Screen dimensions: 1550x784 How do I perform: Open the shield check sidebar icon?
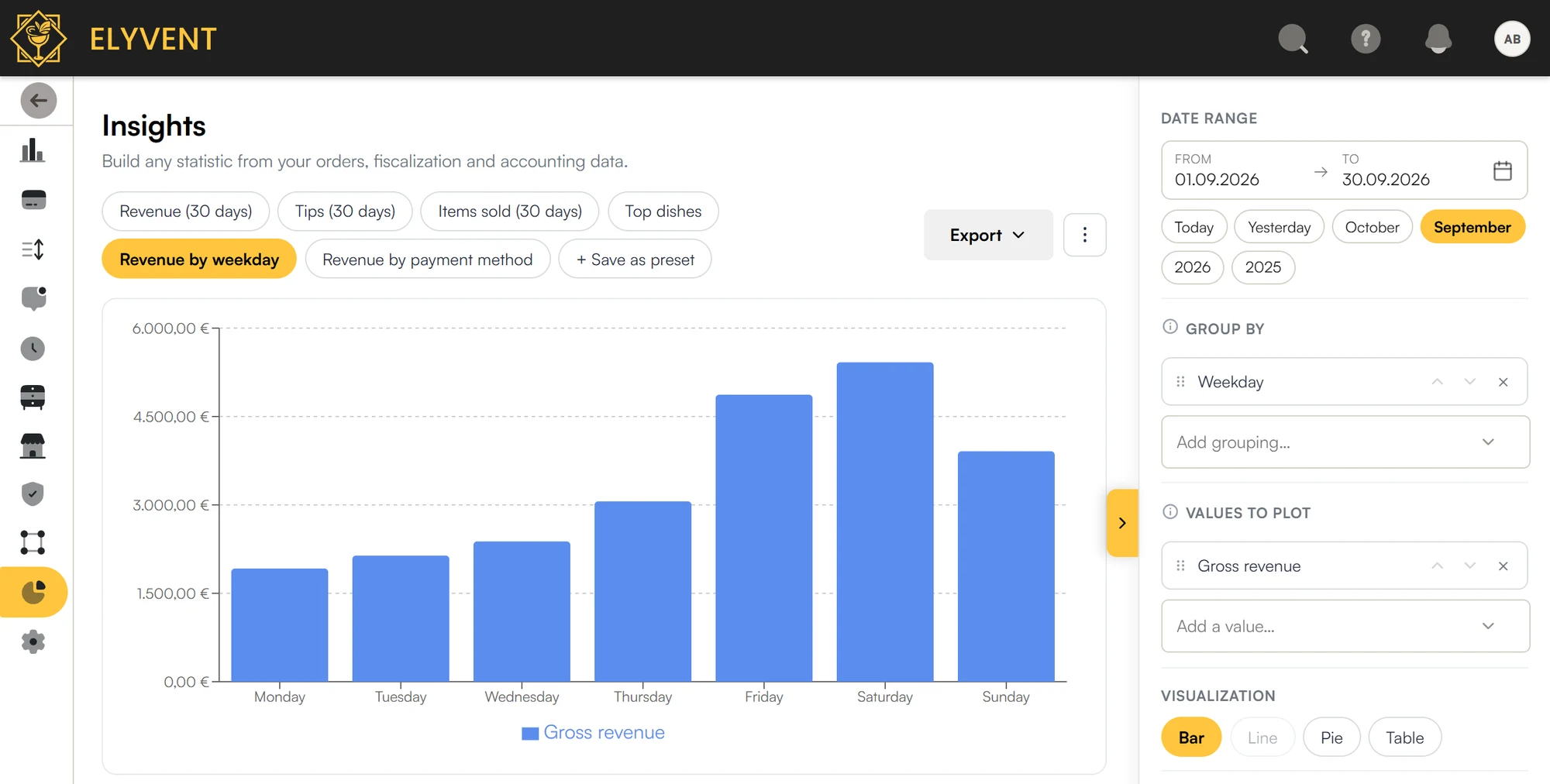pos(33,494)
